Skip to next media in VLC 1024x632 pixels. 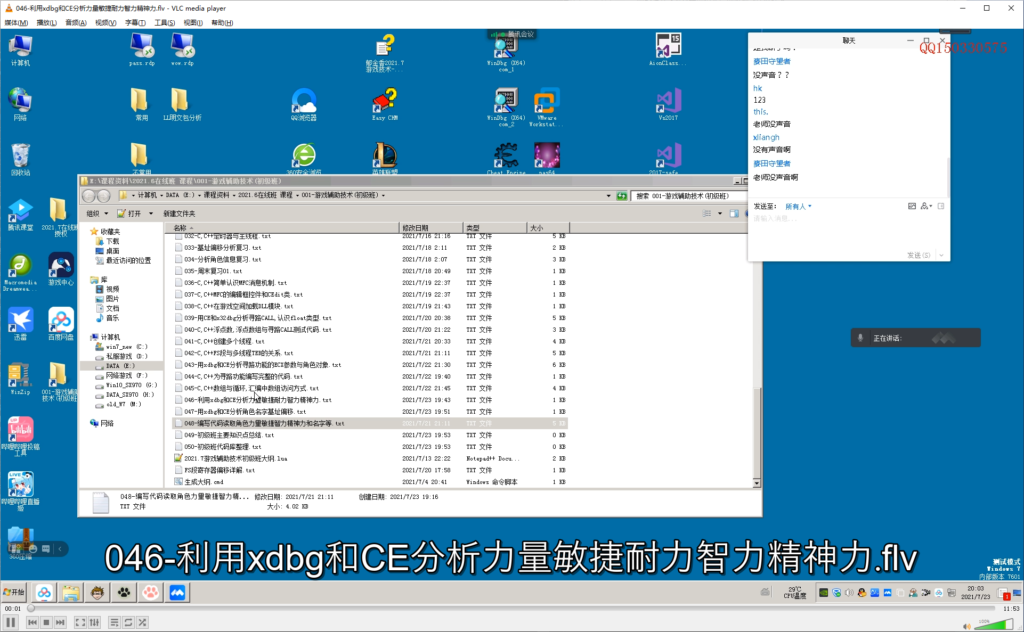(60, 622)
